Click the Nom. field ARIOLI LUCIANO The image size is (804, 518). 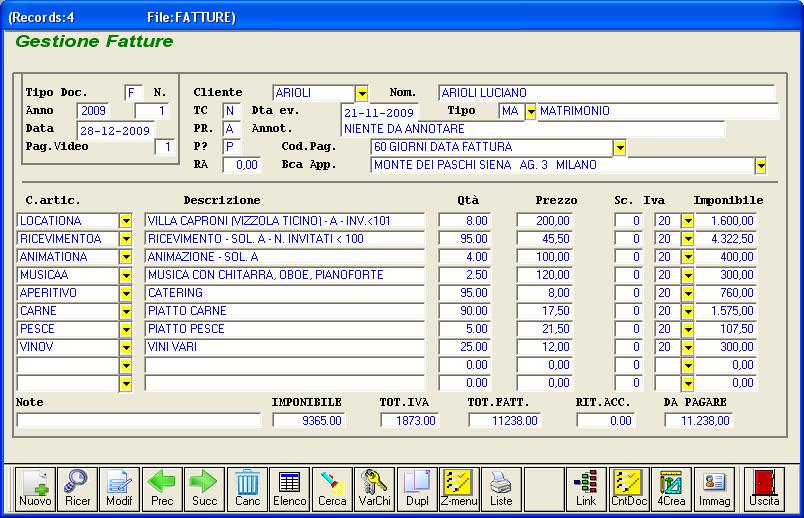pos(607,93)
